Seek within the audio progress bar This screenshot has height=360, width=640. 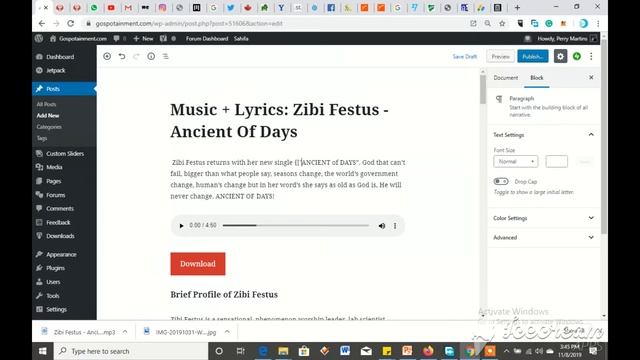tap(296, 225)
